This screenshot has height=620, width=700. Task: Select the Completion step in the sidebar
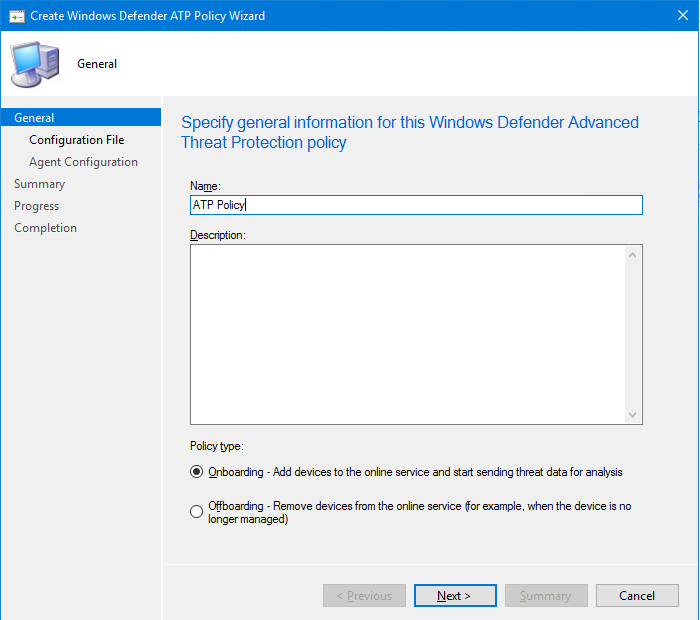45,228
